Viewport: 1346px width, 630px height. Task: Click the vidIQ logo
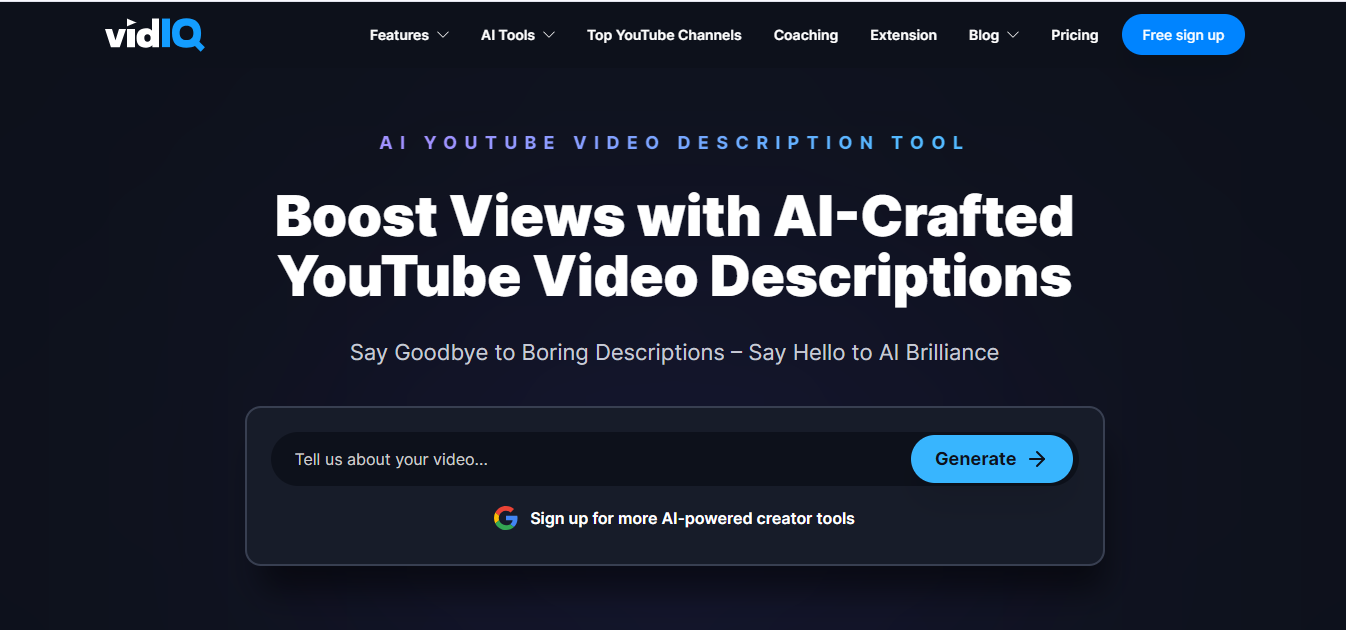[x=154, y=35]
